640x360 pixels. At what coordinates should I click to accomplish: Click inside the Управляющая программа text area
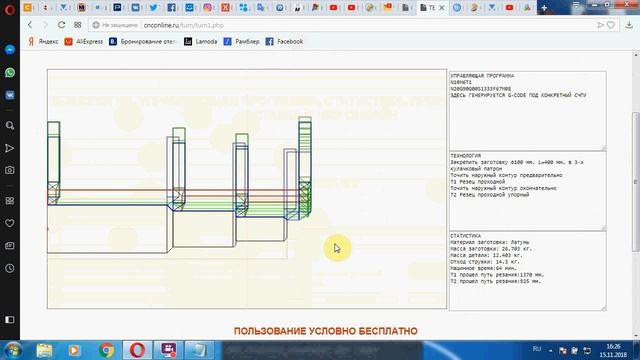tap(527, 111)
